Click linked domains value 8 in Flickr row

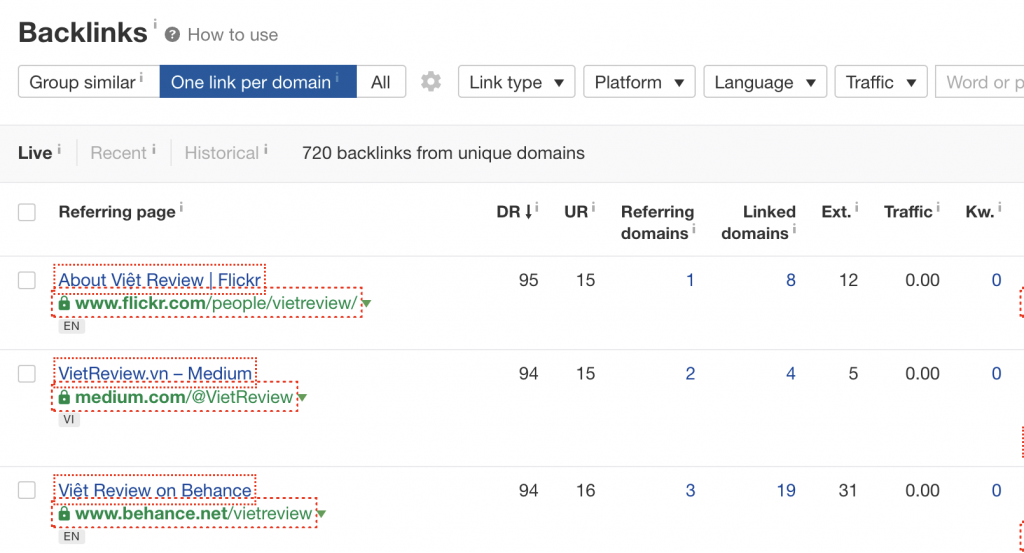coord(790,280)
